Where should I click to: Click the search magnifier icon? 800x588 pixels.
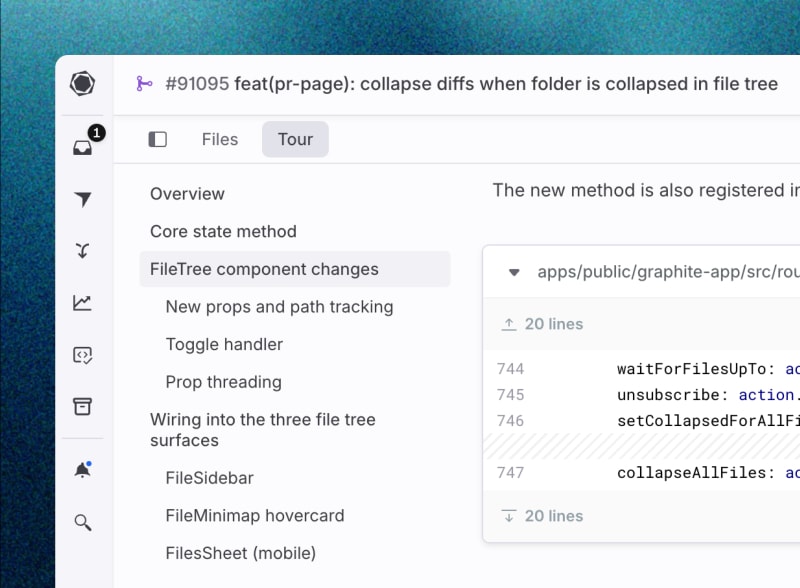click(x=83, y=522)
